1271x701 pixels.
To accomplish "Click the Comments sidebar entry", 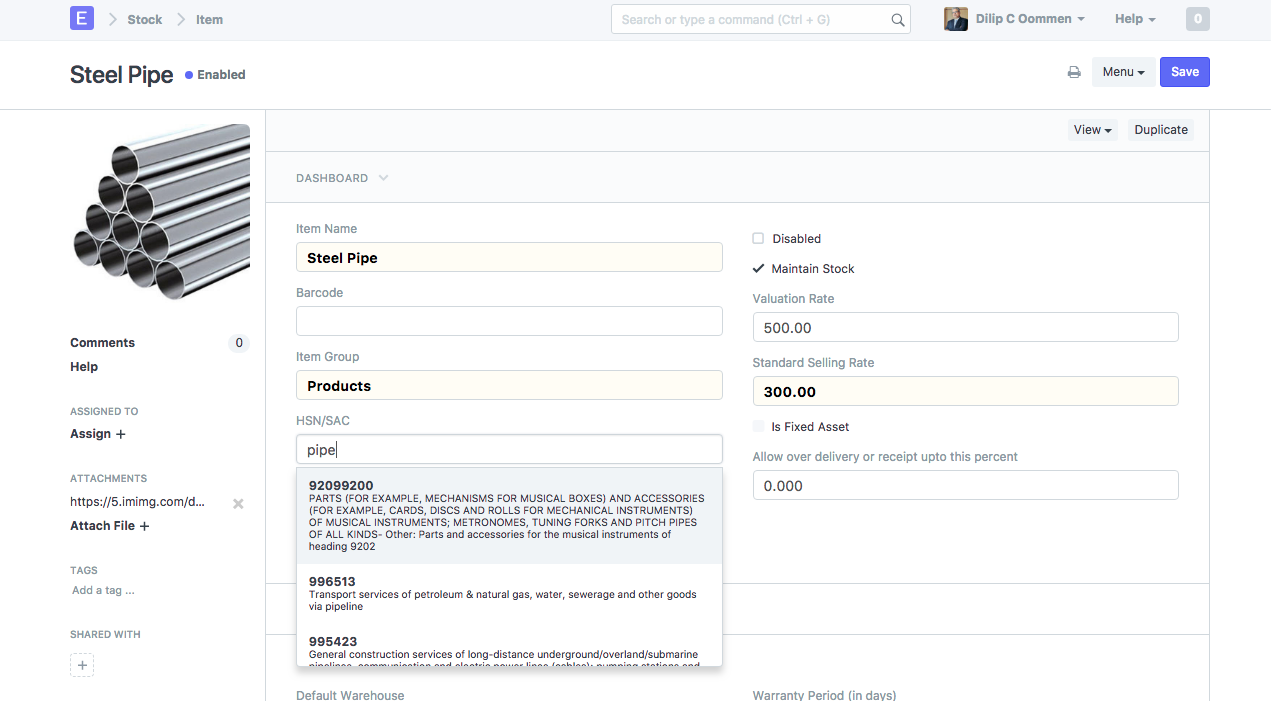I will (x=102, y=343).
